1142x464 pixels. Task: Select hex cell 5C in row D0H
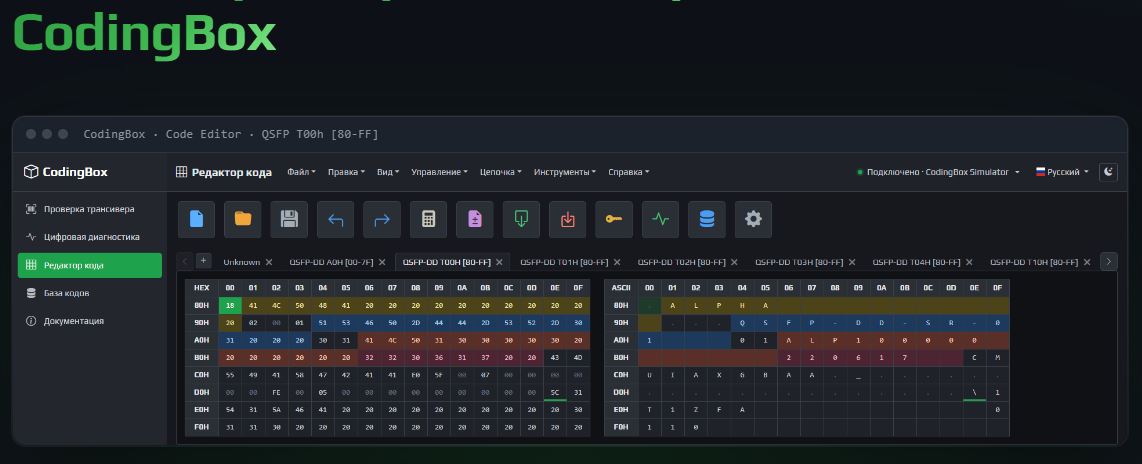click(x=554, y=393)
